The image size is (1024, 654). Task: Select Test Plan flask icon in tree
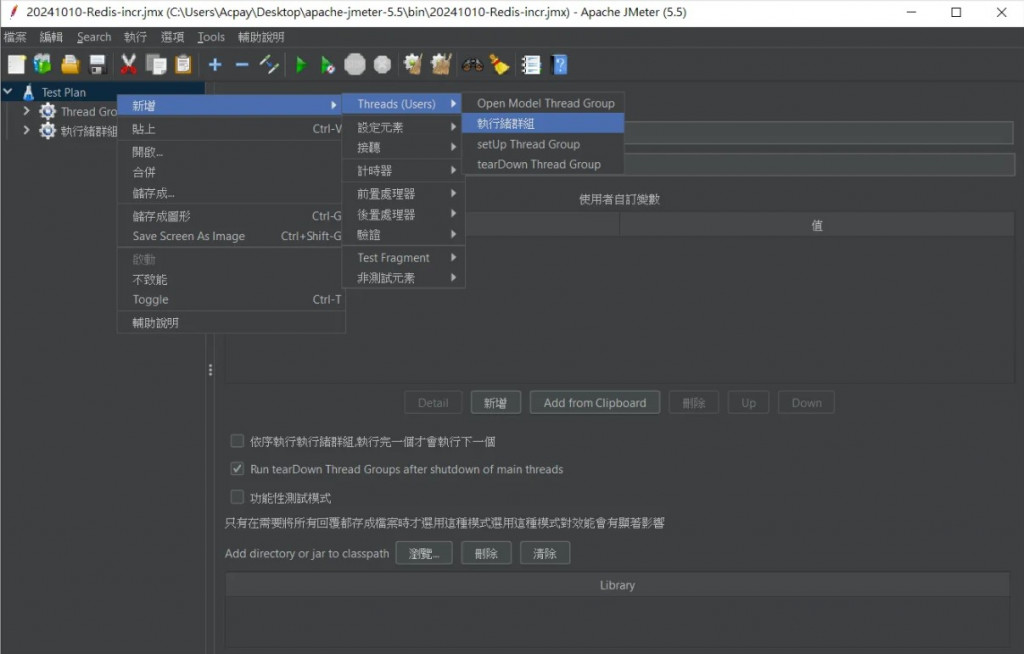click(28, 92)
